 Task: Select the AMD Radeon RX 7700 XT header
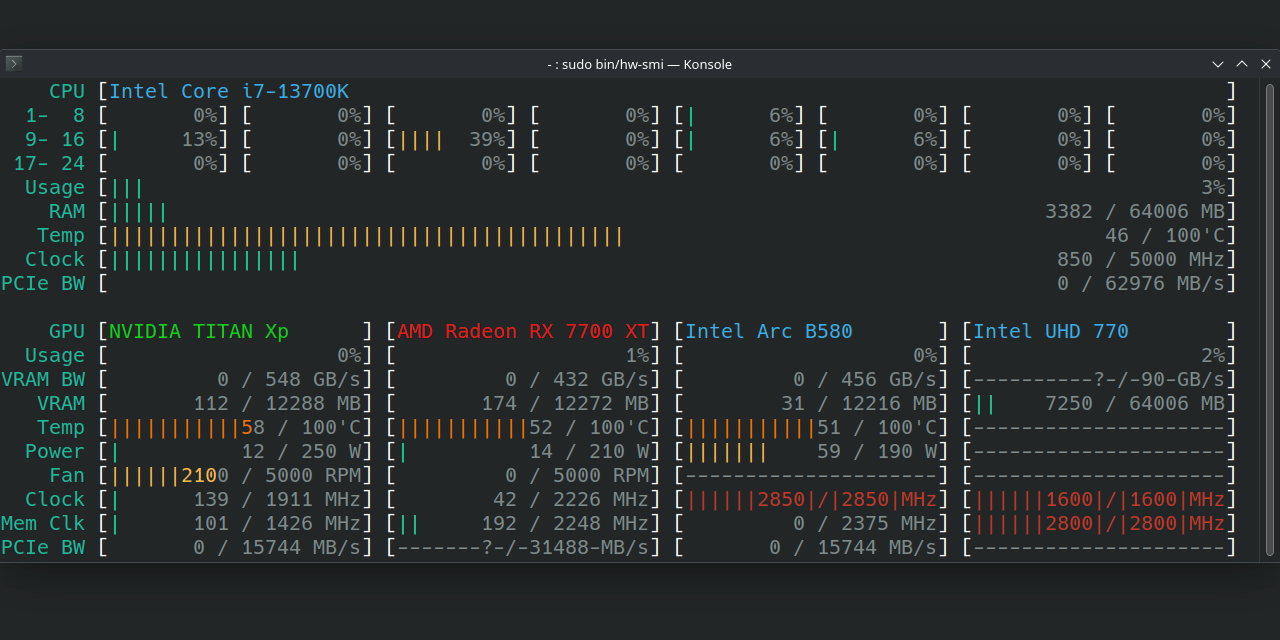click(523, 331)
